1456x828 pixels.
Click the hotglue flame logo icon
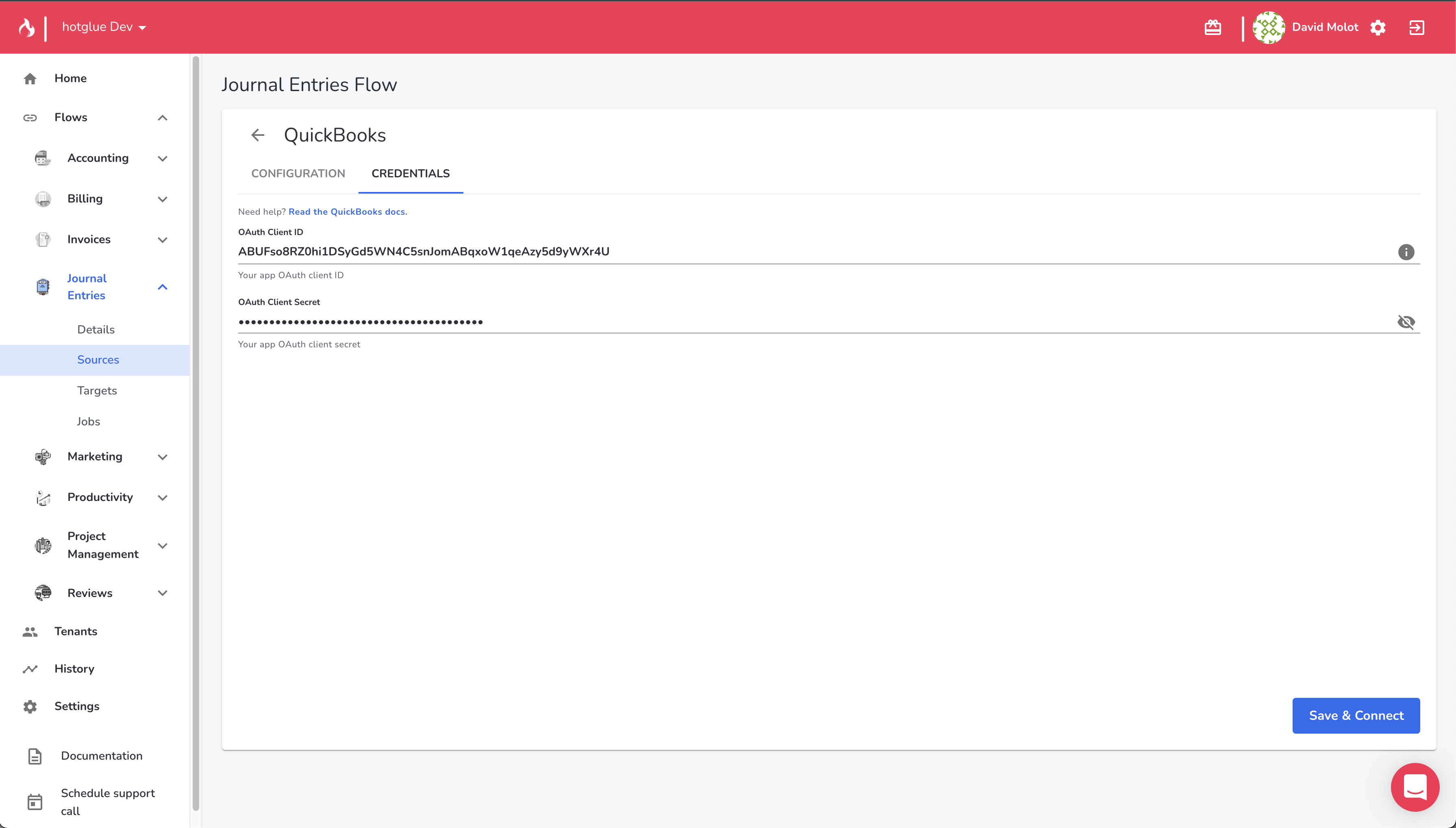(26, 27)
